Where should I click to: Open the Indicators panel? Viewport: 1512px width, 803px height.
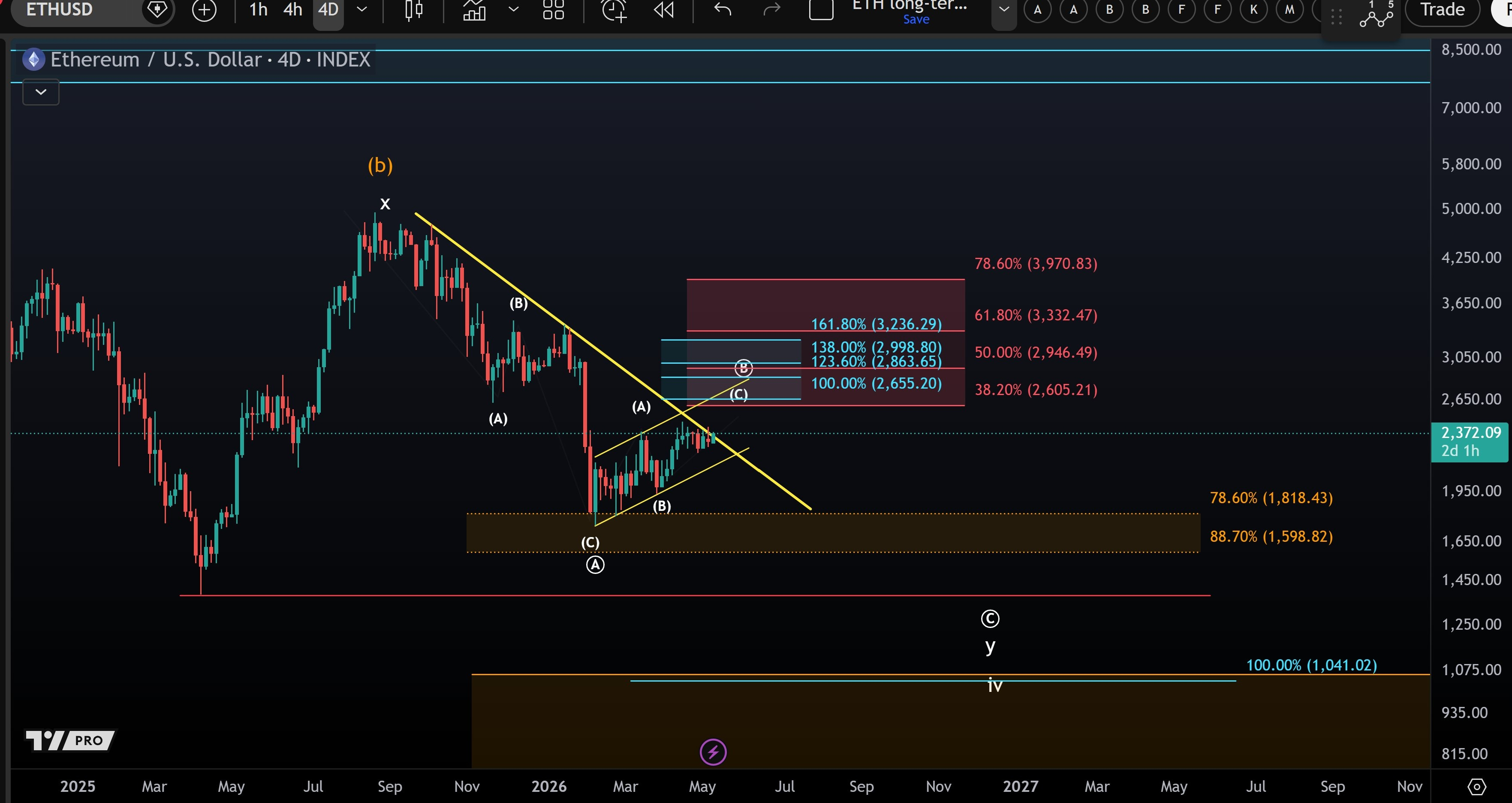[x=474, y=10]
